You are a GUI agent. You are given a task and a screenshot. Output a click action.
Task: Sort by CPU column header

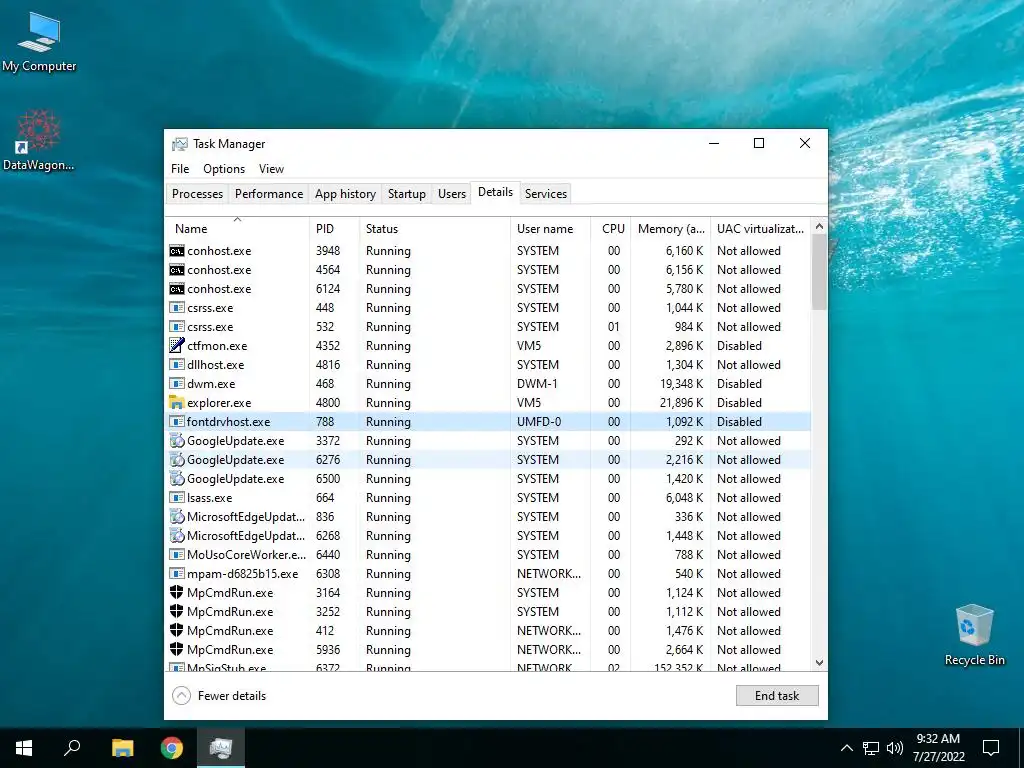[611, 229]
